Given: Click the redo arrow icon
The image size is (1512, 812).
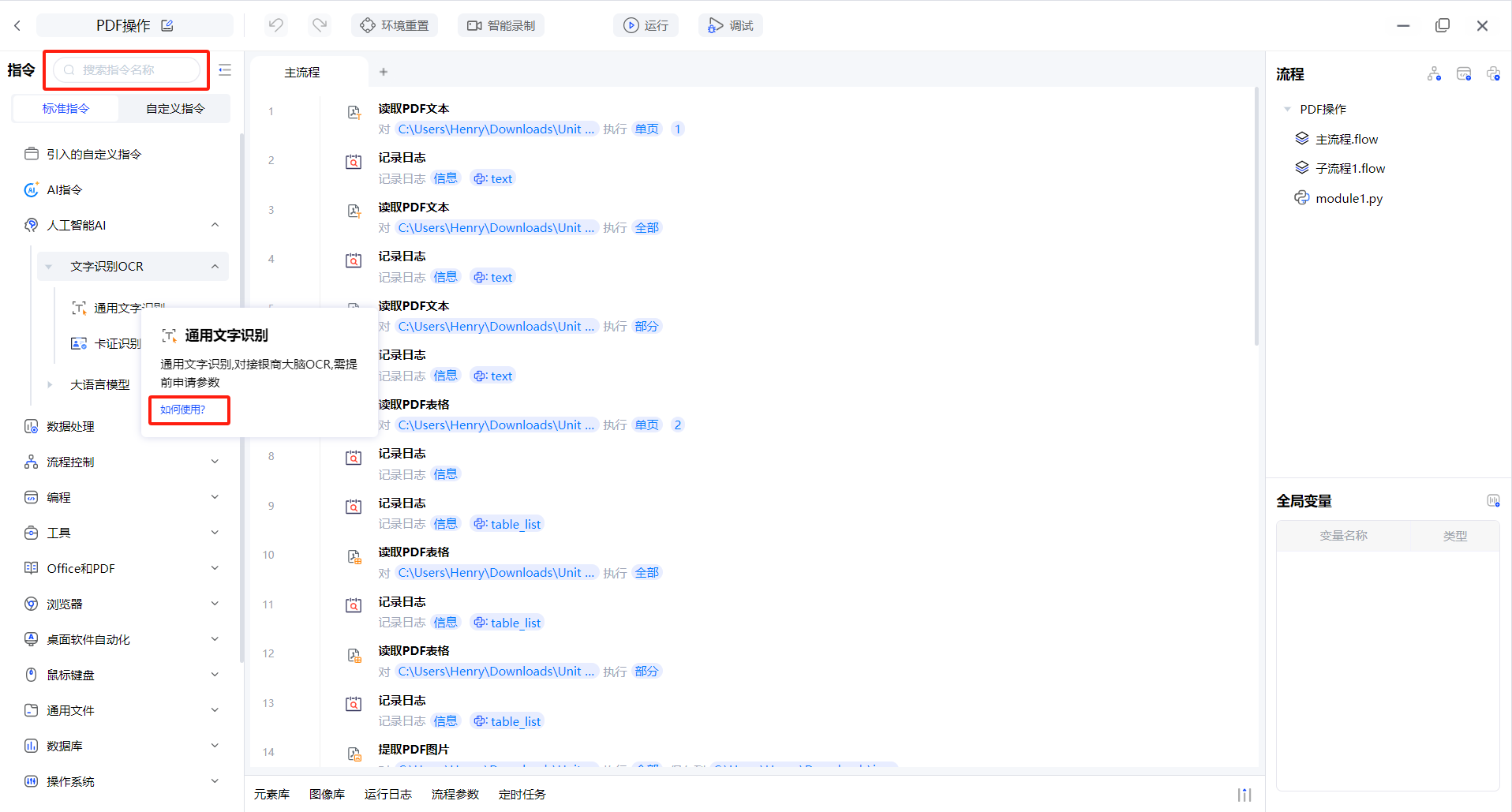Looking at the screenshot, I should pyautogui.click(x=320, y=25).
